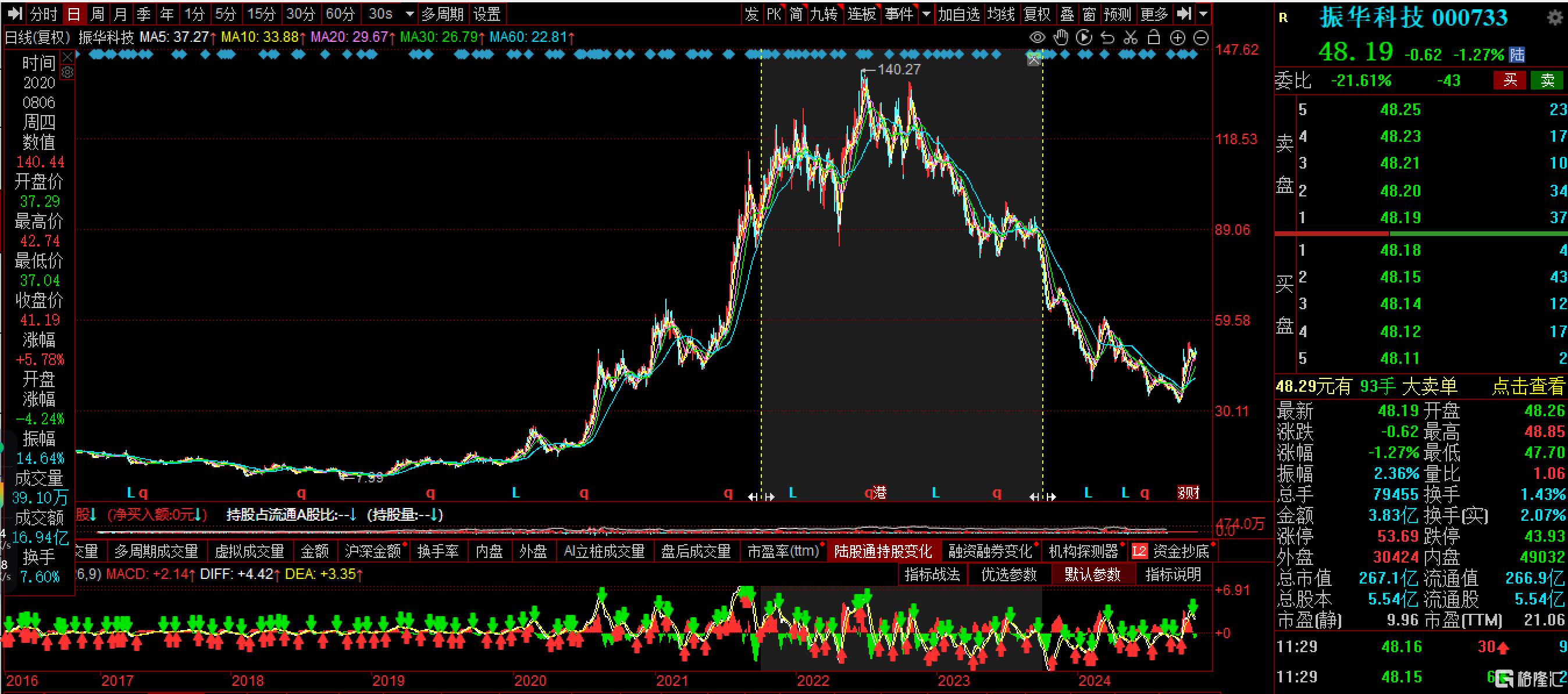Open the far-right toolbar dropdown arrow
Image resolution: width=1568 pixels, height=694 pixels.
(x=1203, y=13)
